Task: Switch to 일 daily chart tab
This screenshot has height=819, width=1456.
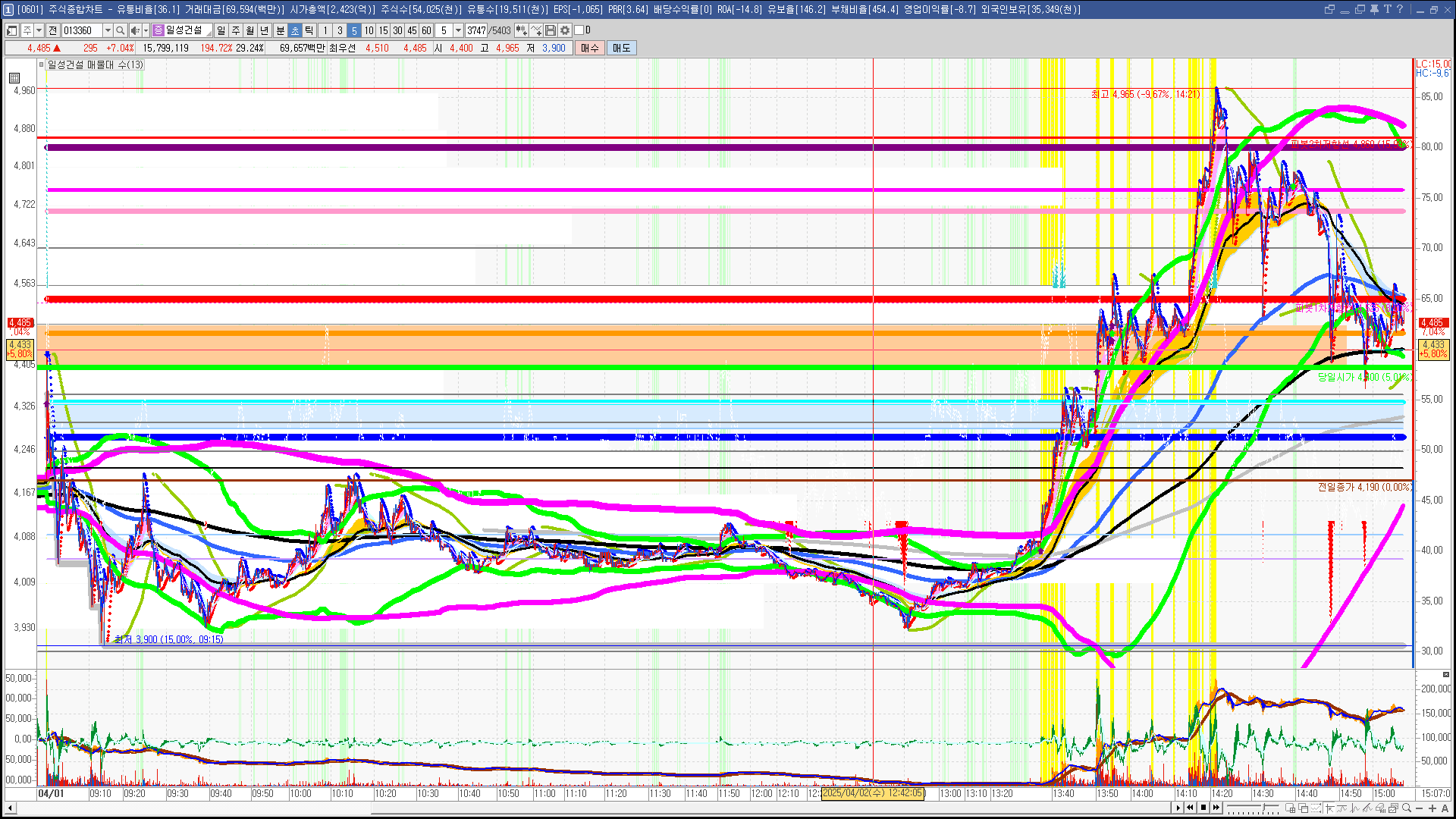Action: pyautogui.click(x=221, y=30)
